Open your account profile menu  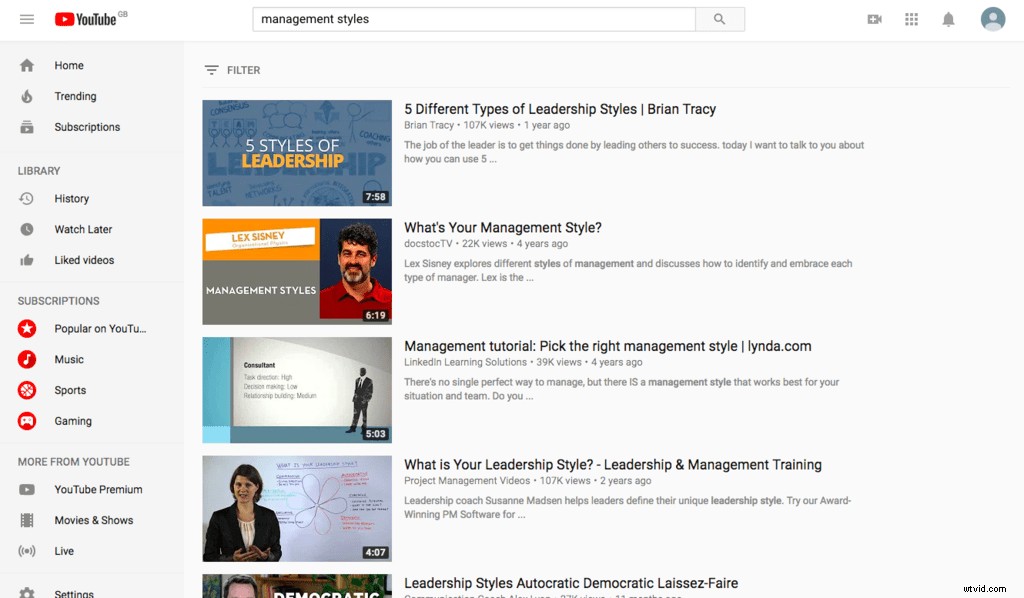(993, 18)
